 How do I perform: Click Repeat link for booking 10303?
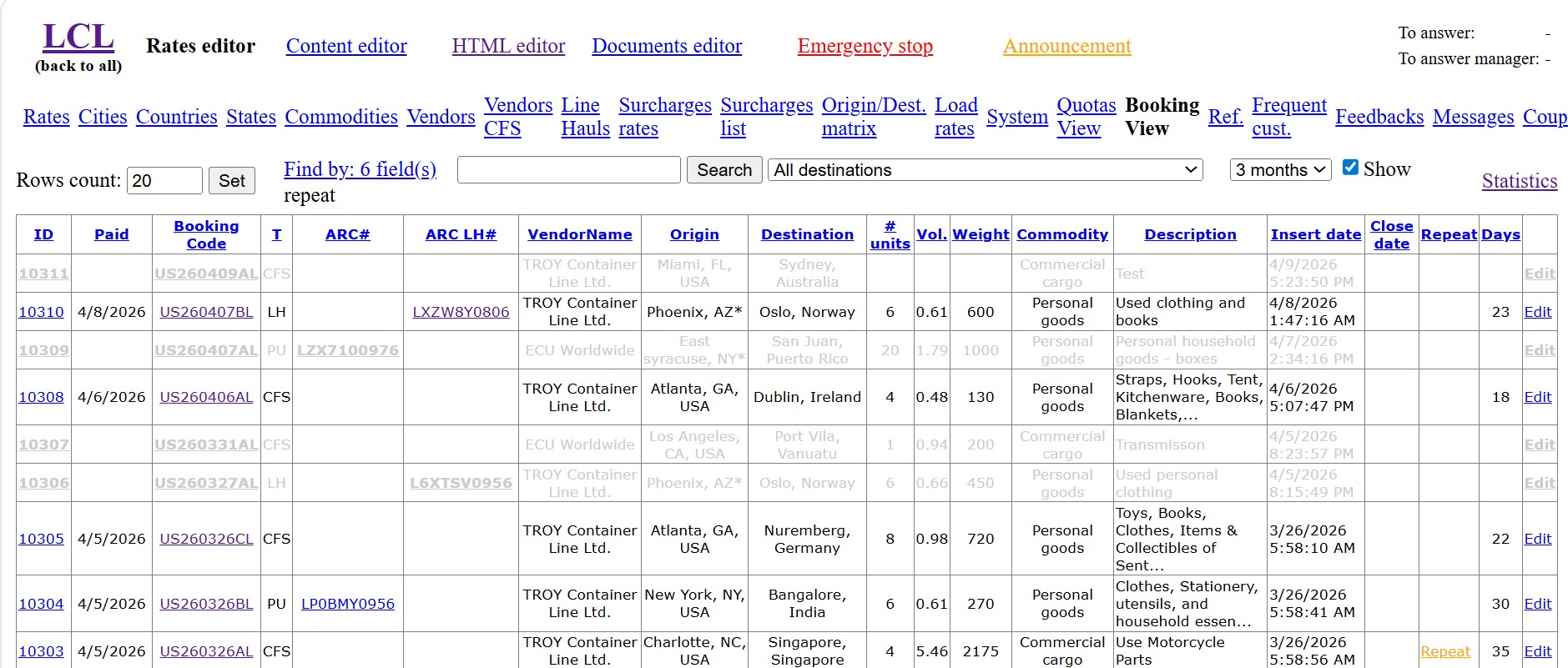tap(1445, 651)
